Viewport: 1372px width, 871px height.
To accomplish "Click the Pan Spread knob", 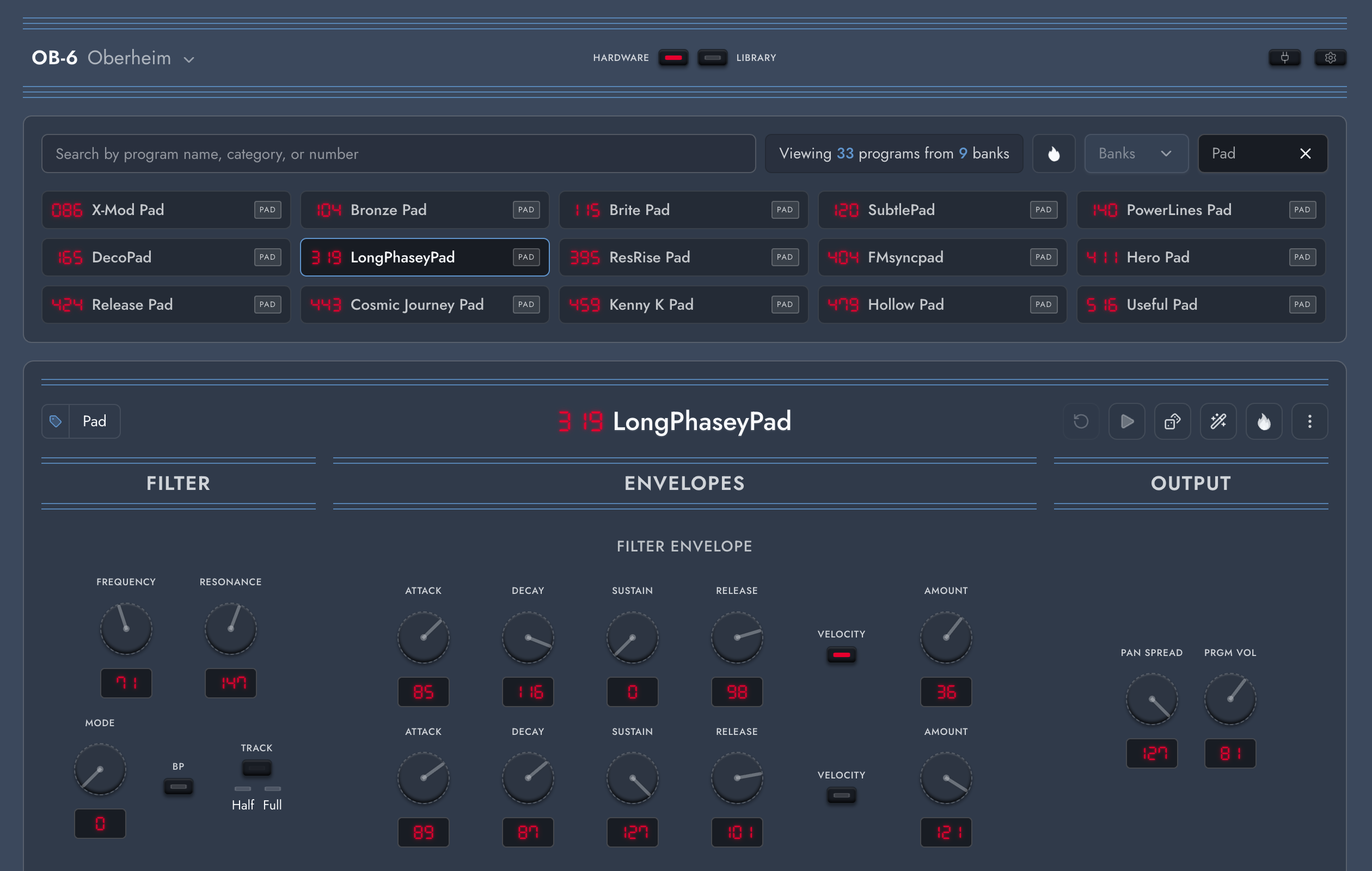I will [x=1151, y=699].
